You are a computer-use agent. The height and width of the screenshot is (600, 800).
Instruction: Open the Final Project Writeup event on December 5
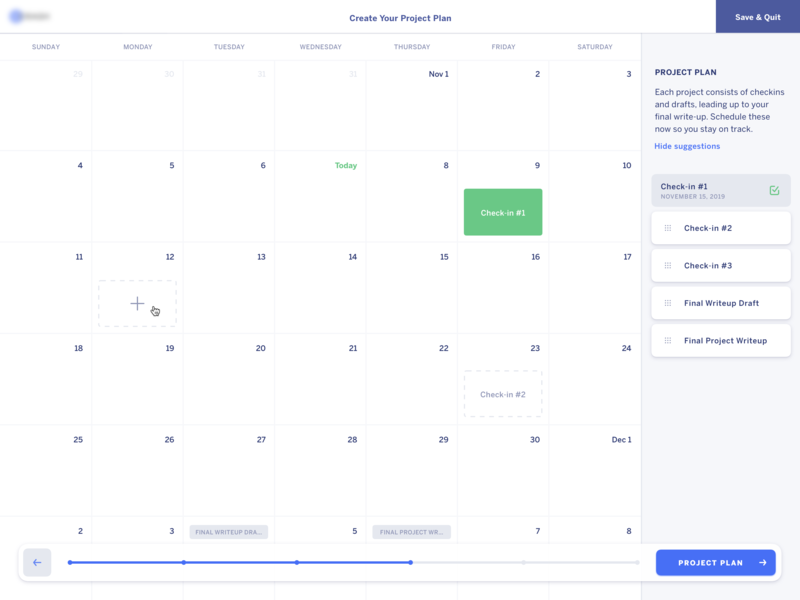tap(412, 531)
